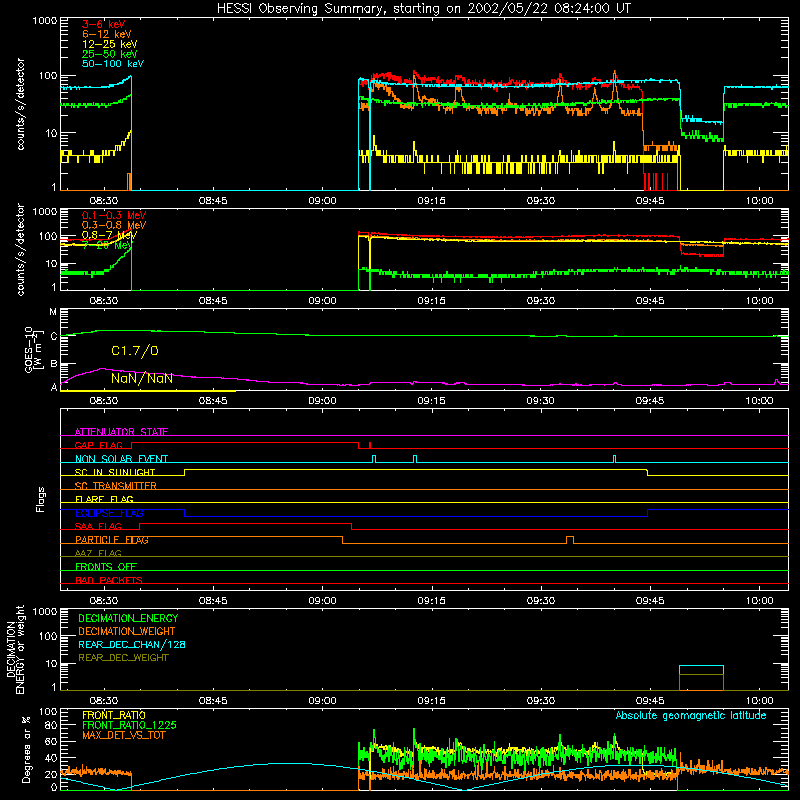Click the BAD_PACKETS flag label
The width and height of the screenshot is (800, 800).
pyautogui.click(x=109, y=580)
